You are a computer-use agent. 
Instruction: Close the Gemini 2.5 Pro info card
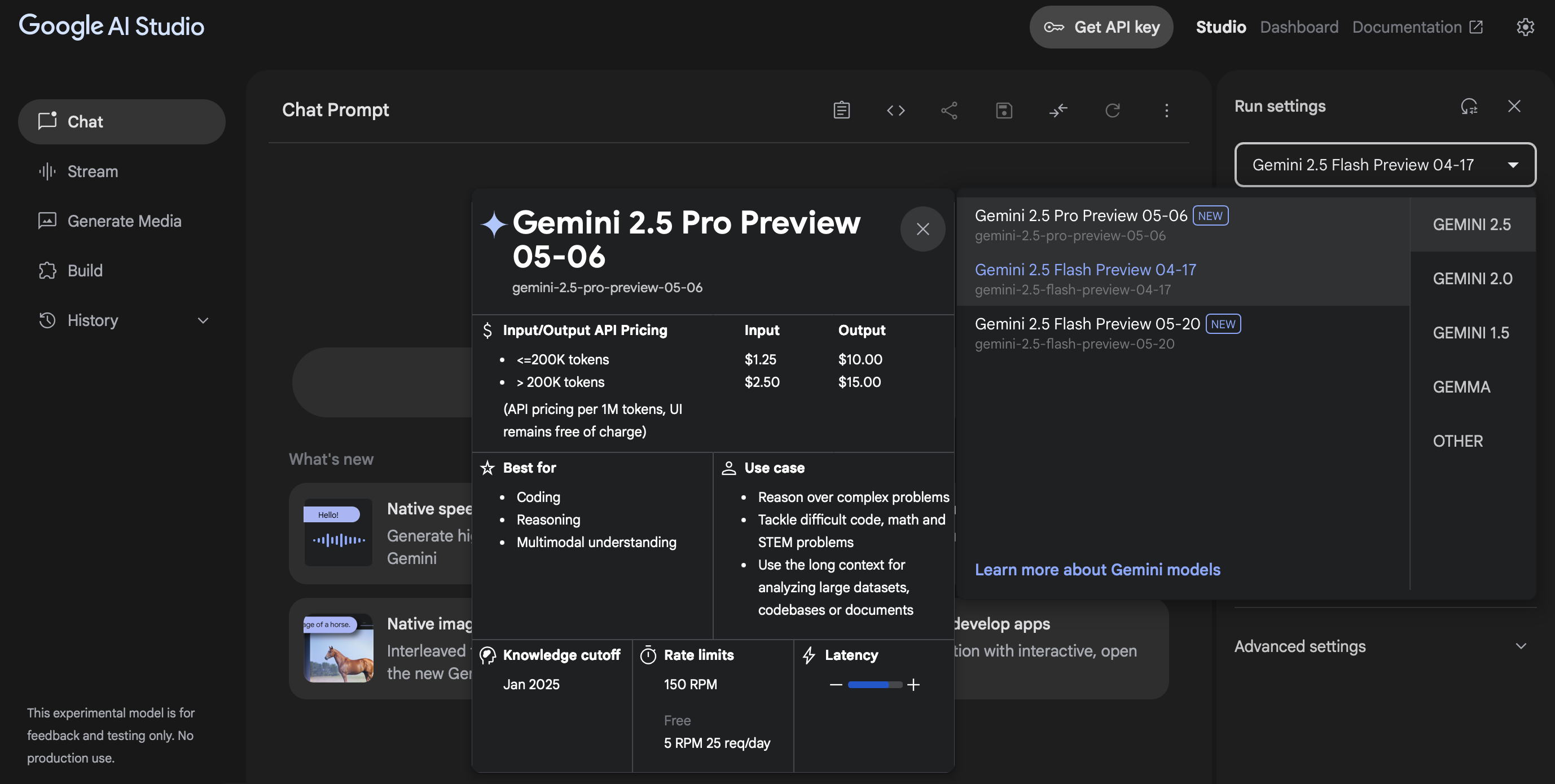923,229
